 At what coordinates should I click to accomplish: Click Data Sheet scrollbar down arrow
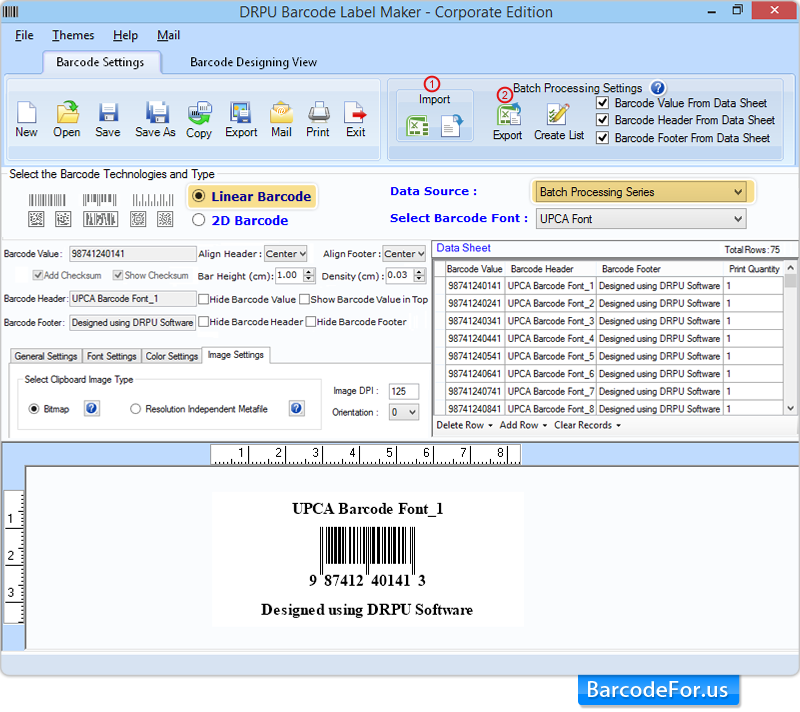click(790, 408)
